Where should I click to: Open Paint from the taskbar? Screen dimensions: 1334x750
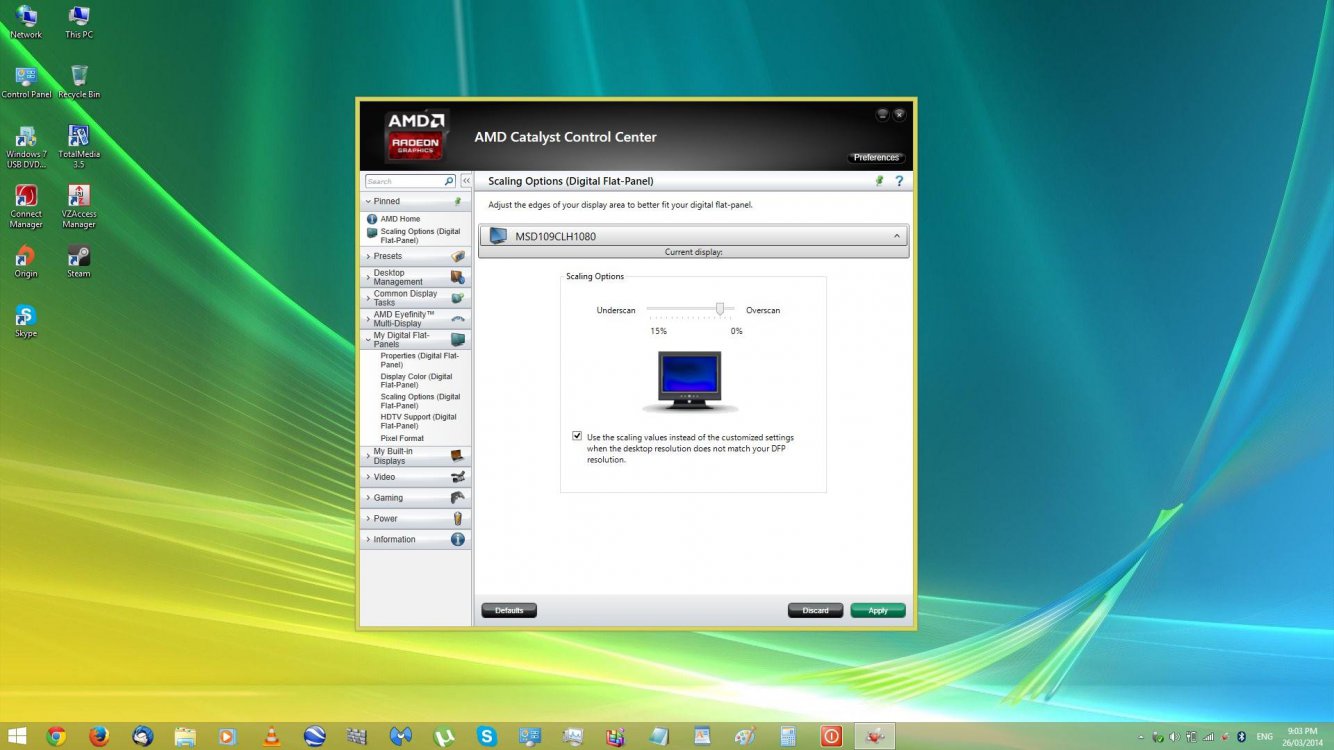745,736
